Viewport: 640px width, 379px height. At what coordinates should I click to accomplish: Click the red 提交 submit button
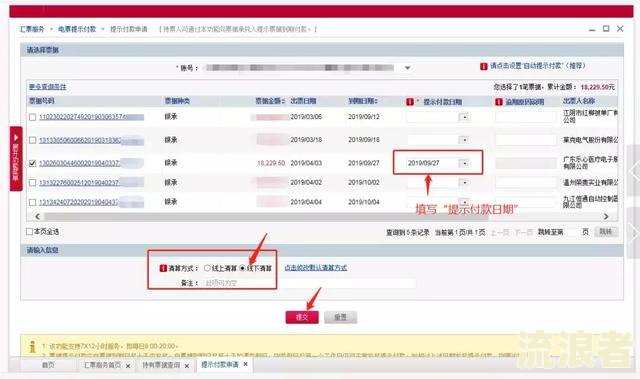(302, 317)
